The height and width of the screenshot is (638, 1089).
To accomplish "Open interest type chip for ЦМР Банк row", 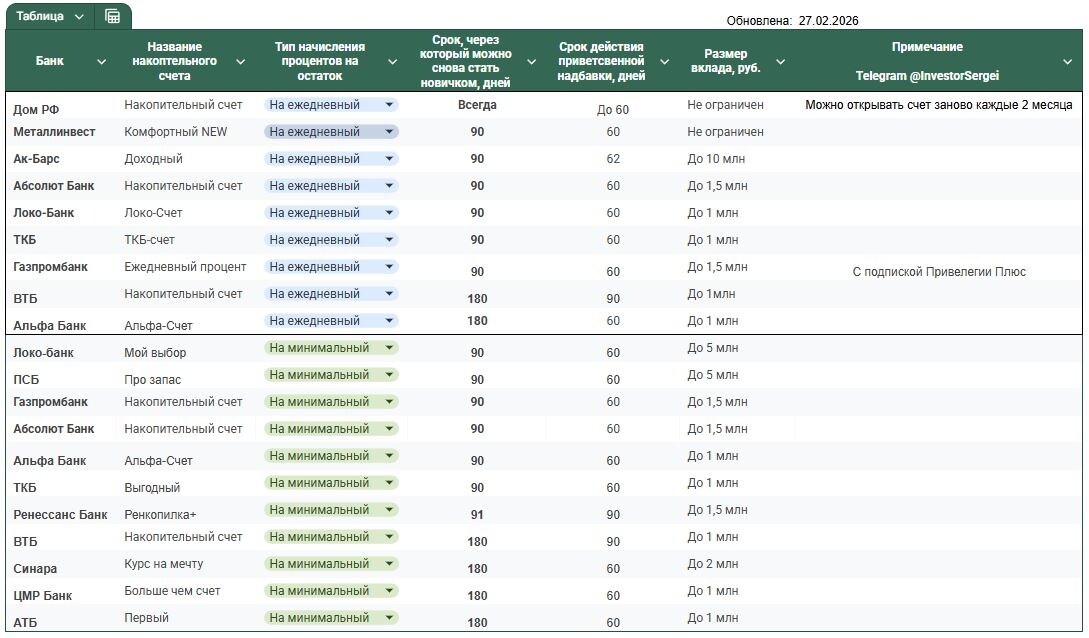I will (x=331, y=591).
